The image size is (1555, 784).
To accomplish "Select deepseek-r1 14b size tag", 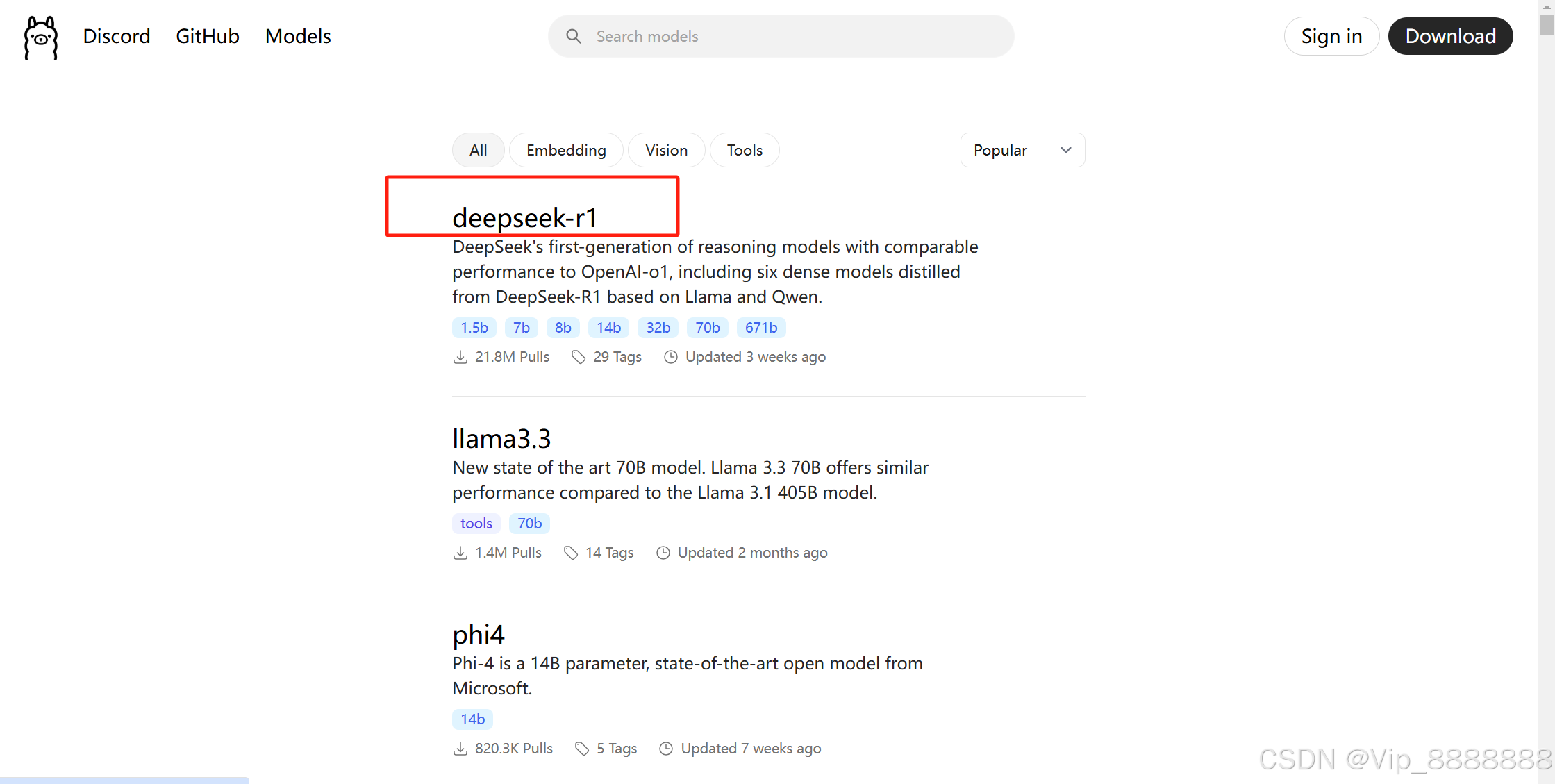I will 609,328.
